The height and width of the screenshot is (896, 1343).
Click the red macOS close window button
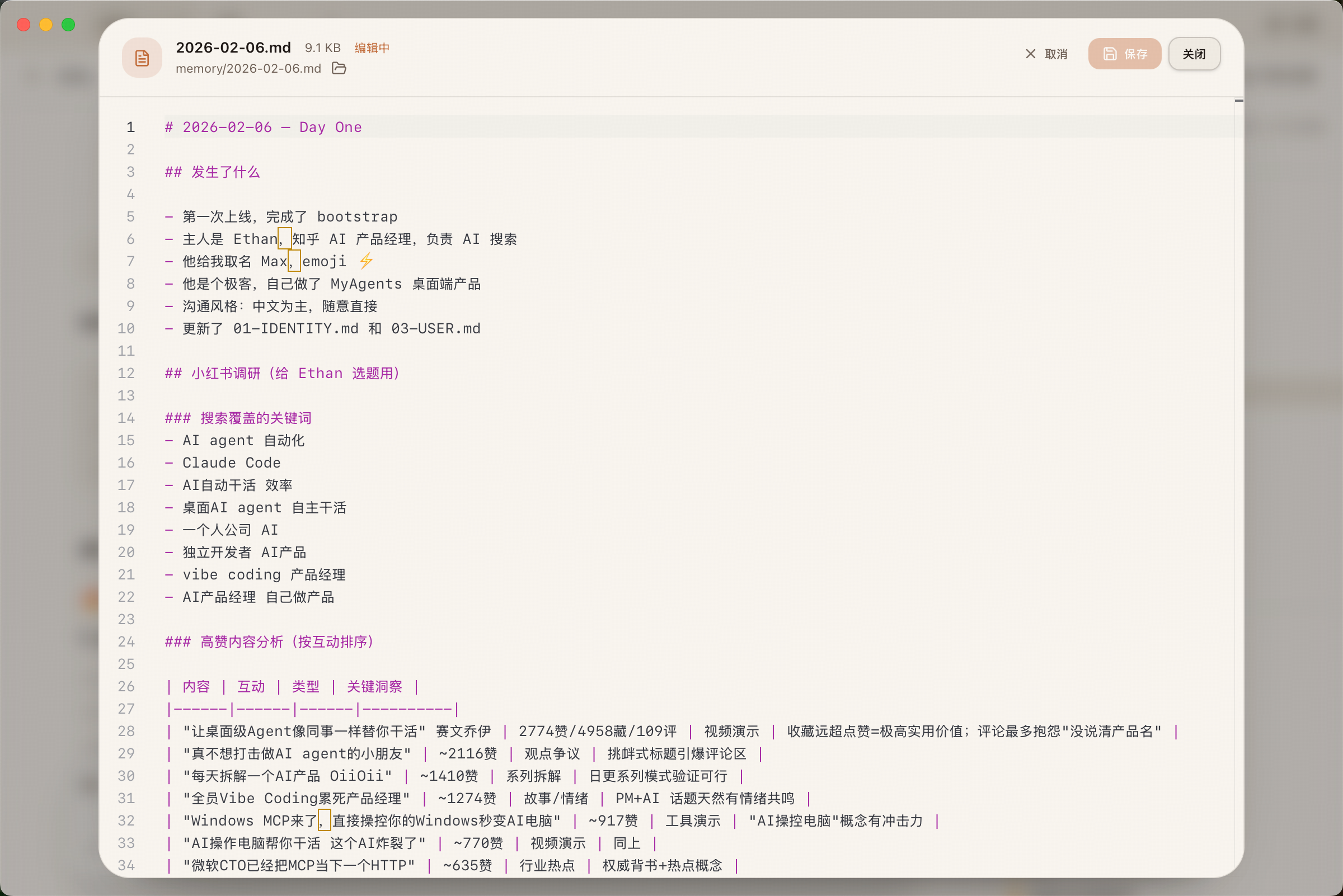[x=24, y=25]
